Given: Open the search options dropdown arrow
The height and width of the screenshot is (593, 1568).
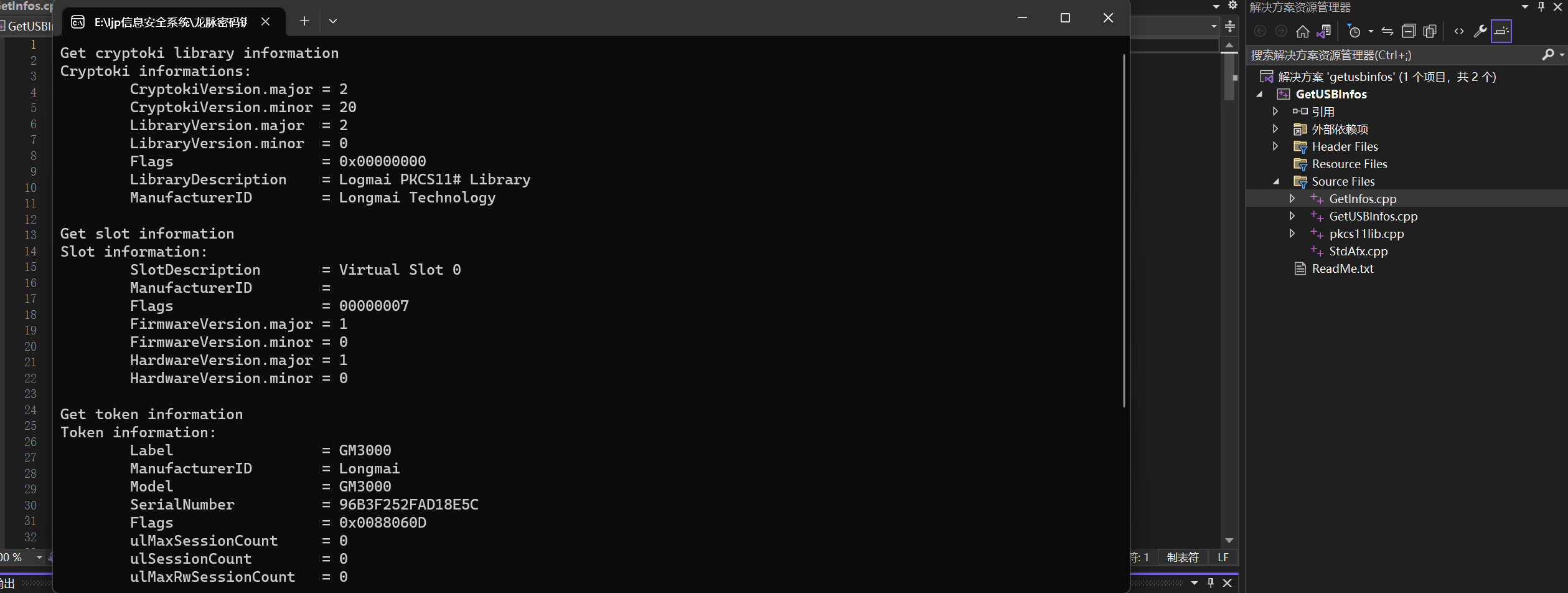Looking at the screenshot, I should click(x=1562, y=55).
